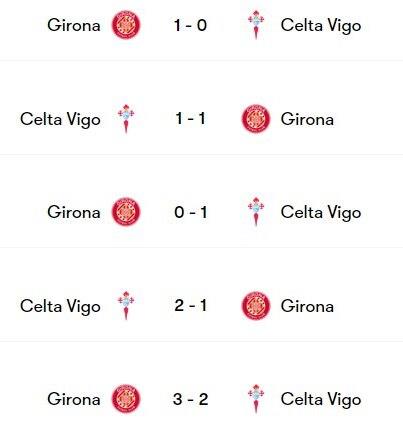Viewport: 403px width, 428px height.
Task: Click Girona crest in 2 - 1 match
Action: coord(256,306)
